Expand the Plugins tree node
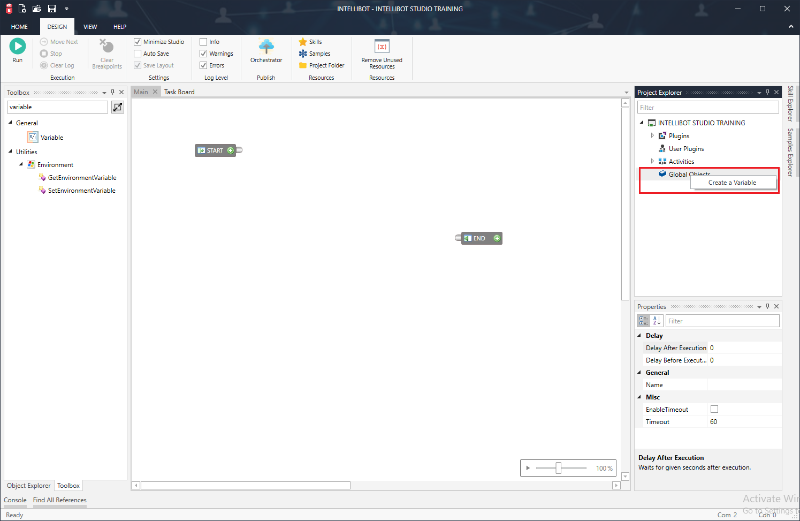800x521 pixels. (x=652, y=135)
